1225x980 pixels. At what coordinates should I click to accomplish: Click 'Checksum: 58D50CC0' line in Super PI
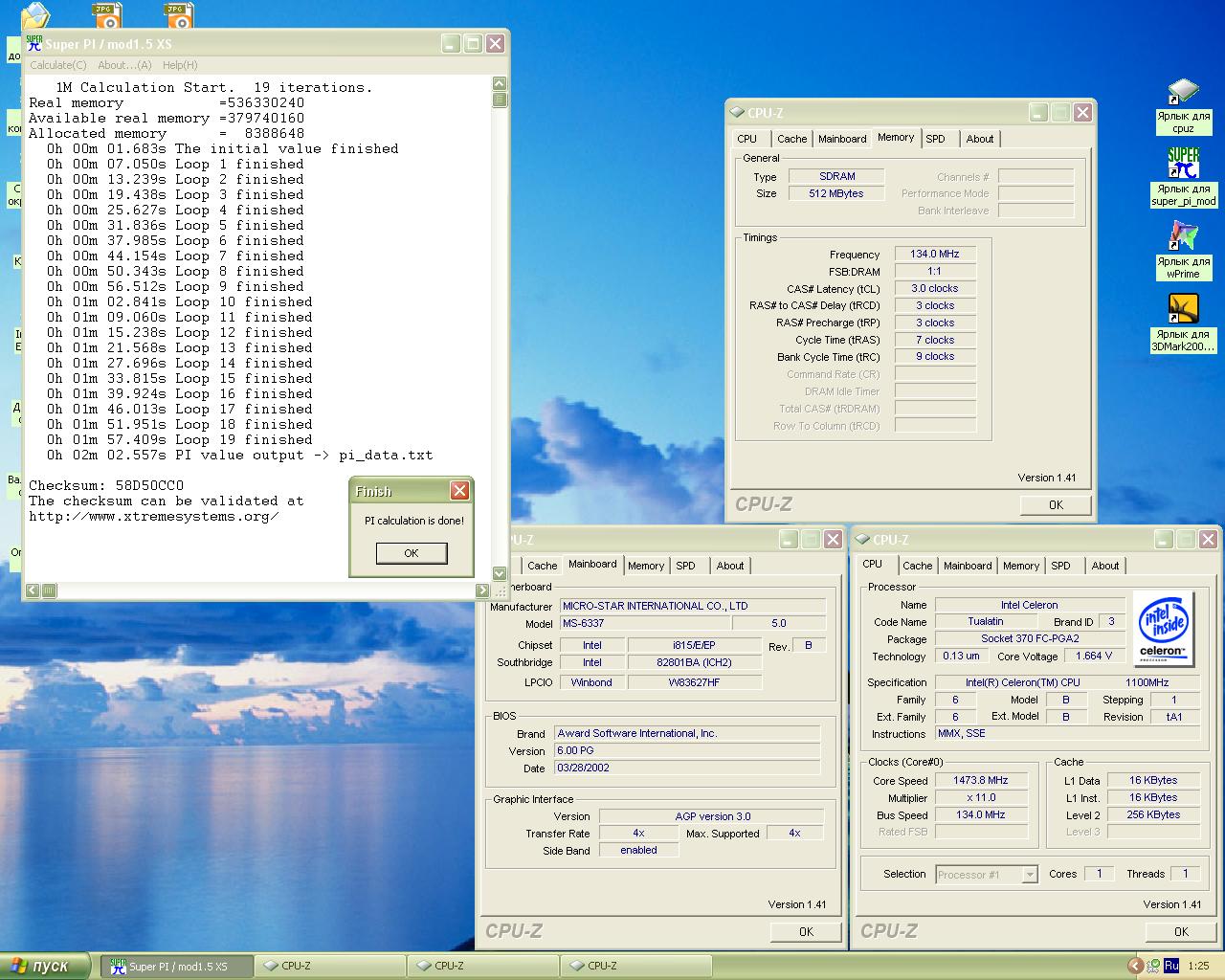pyautogui.click(x=106, y=485)
